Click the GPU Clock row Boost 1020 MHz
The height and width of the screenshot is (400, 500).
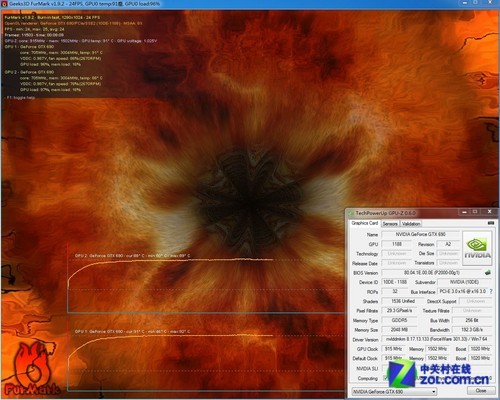coord(480,349)
